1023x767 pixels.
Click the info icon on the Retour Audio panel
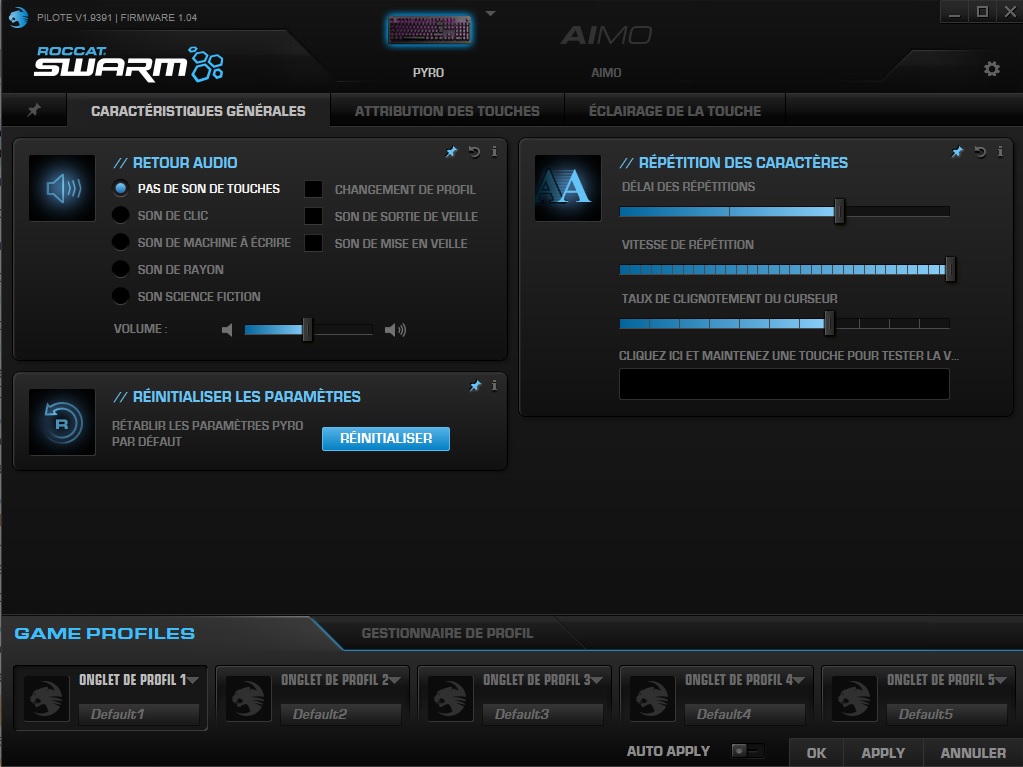pos(493,152)
